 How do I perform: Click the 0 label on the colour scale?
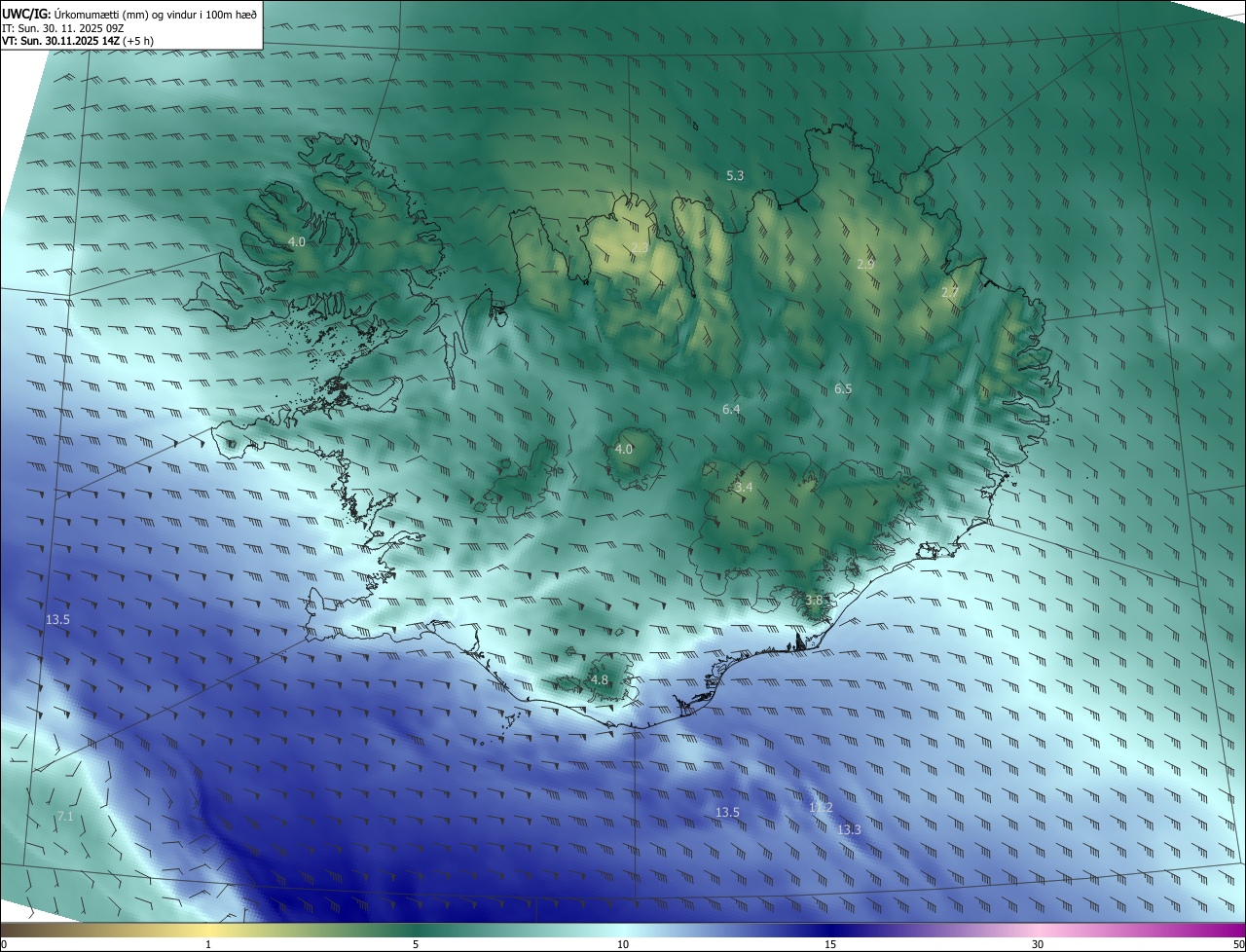coord(4,944)
